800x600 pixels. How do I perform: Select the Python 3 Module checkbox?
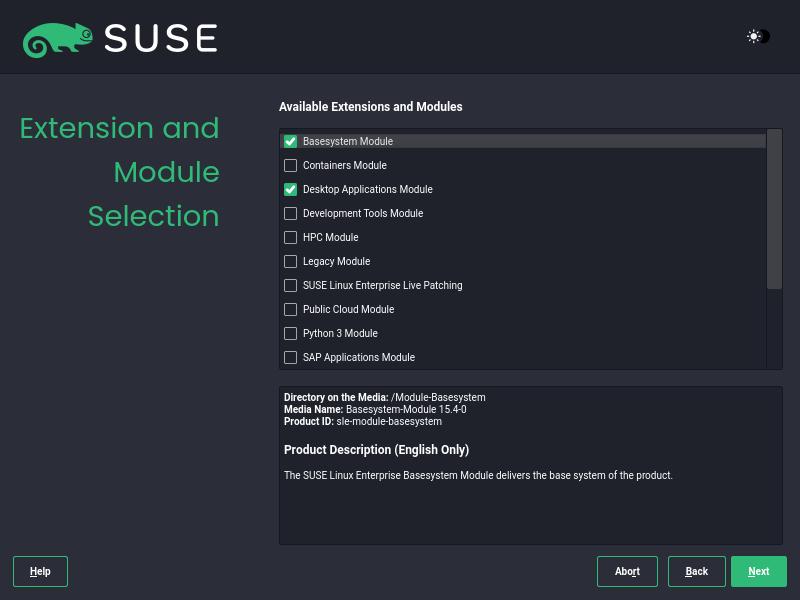[x=291, y=334]
